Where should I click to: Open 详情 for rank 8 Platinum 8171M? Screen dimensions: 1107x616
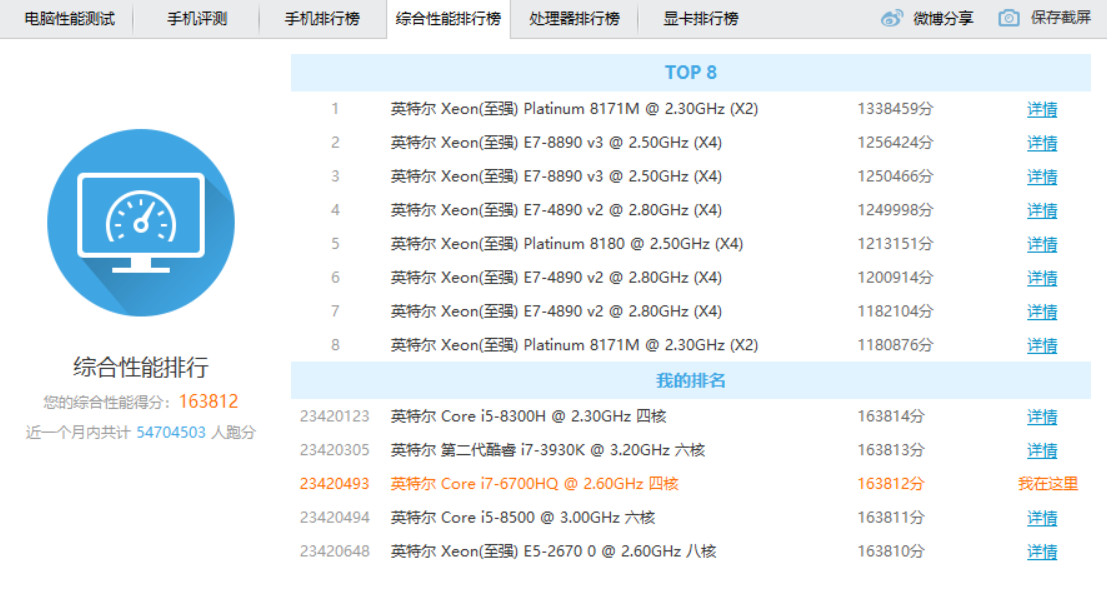click(x=1042, y=346)
